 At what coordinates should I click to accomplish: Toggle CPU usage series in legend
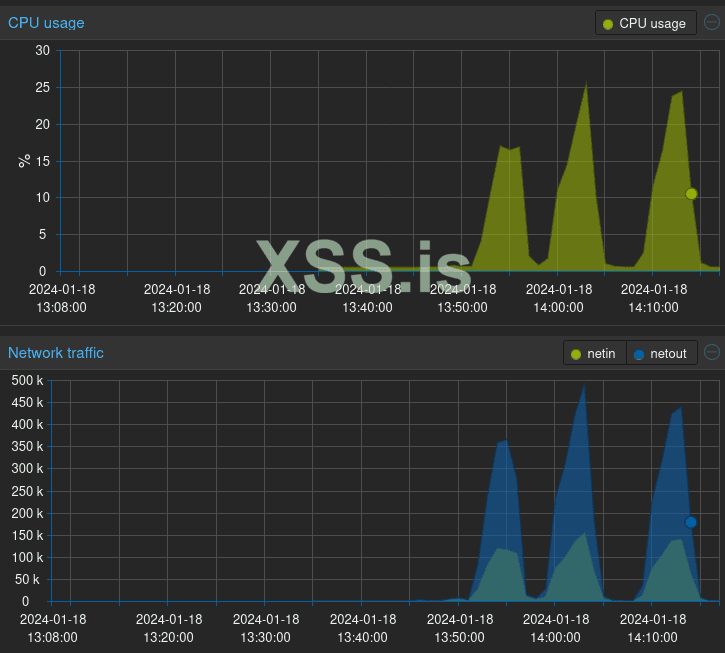(x=645, y=23)
